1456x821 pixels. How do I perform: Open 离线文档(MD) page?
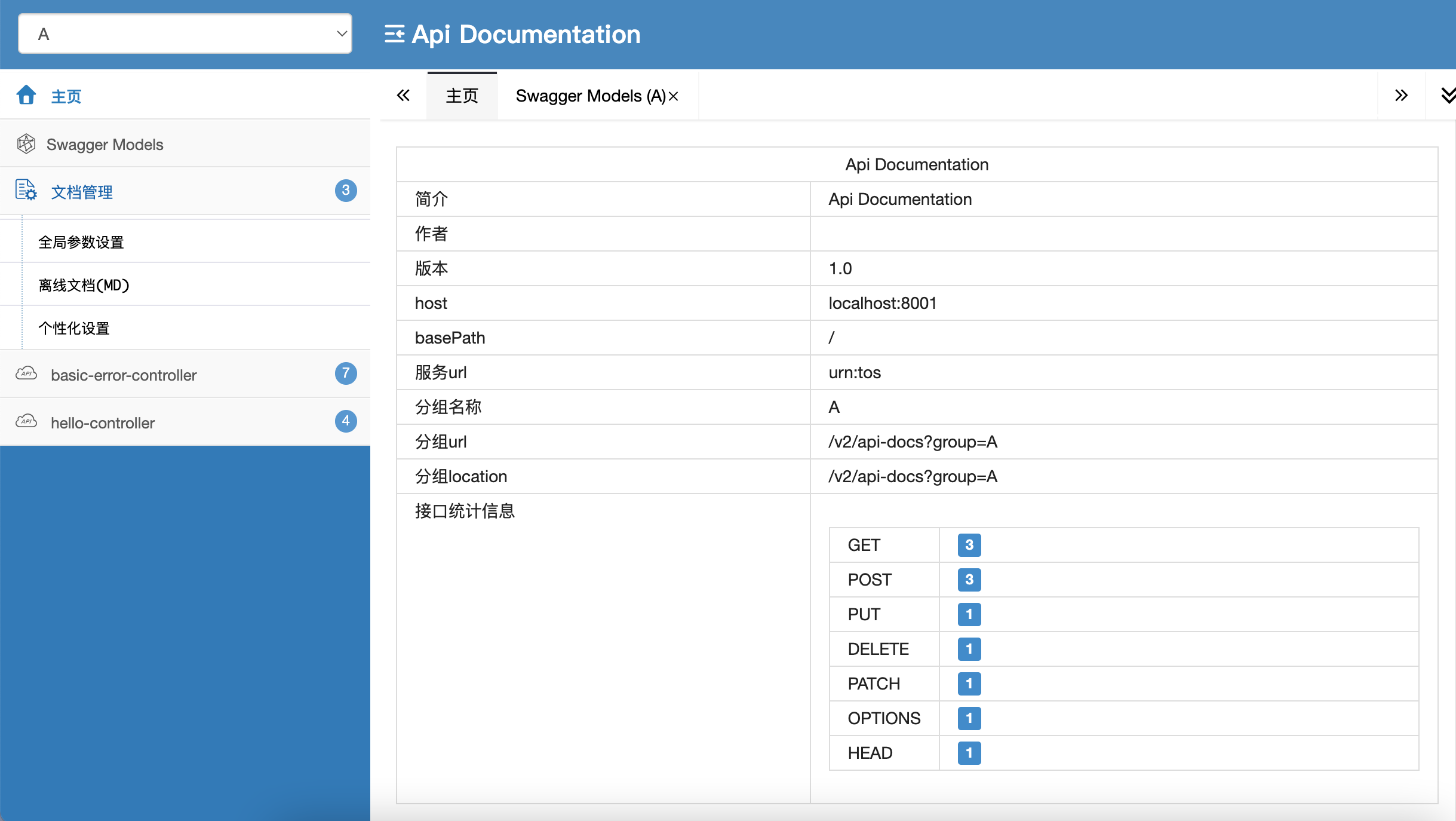84,285
